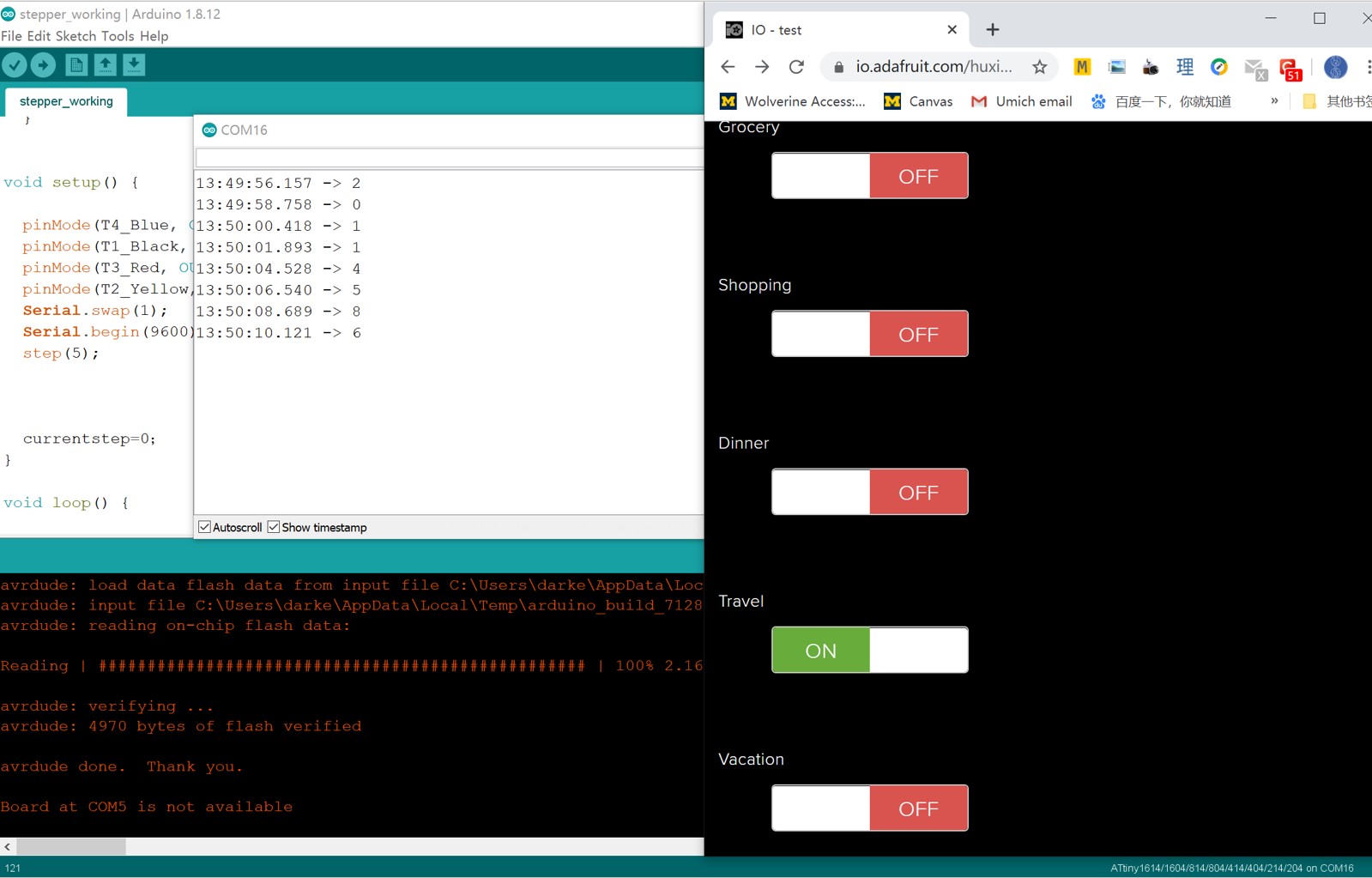Open the Arduino Edit menu

click(x=39, y=36)
